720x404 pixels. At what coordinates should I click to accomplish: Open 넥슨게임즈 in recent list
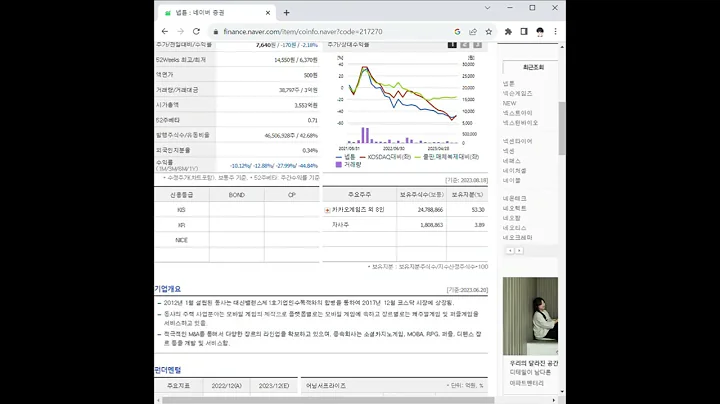click(518, 93)
